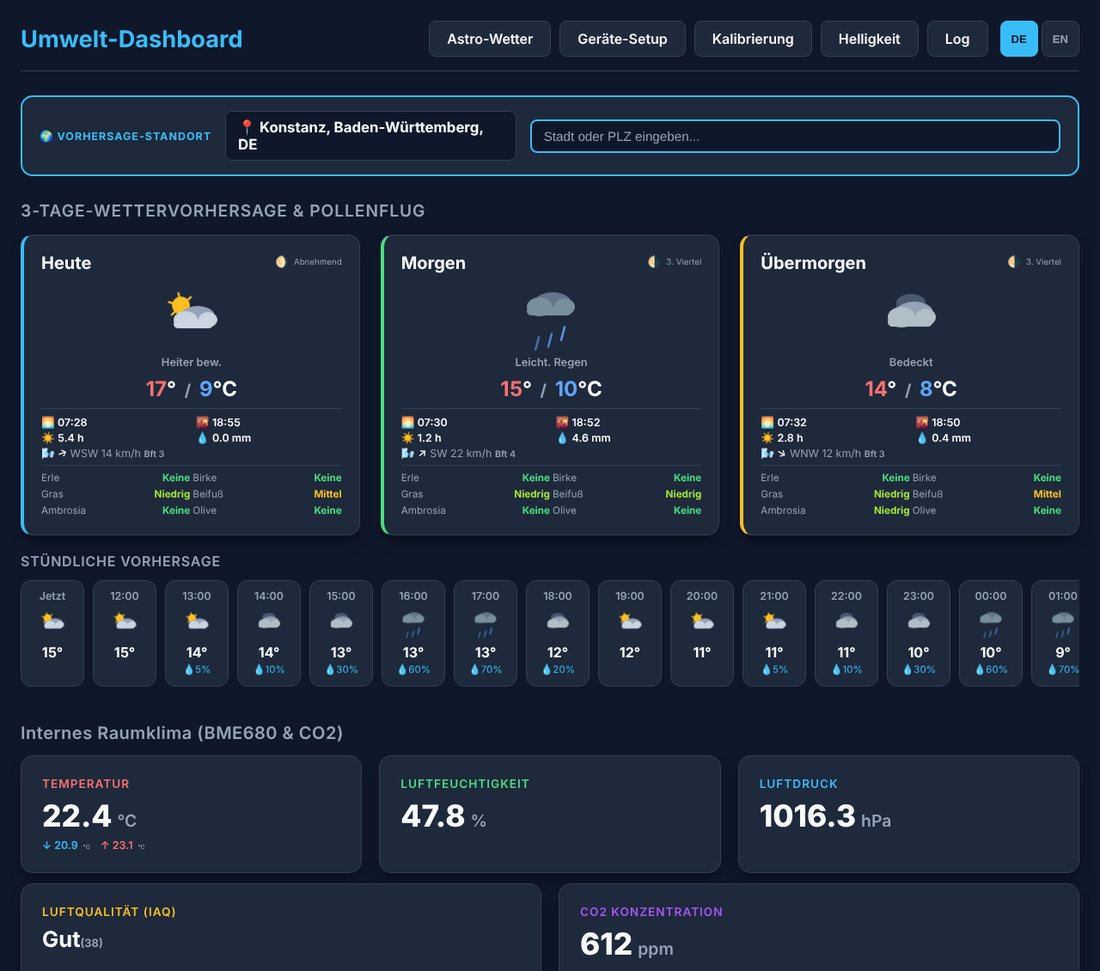Click the rain icon in 00:00 tile

click(x=991, y=624)
